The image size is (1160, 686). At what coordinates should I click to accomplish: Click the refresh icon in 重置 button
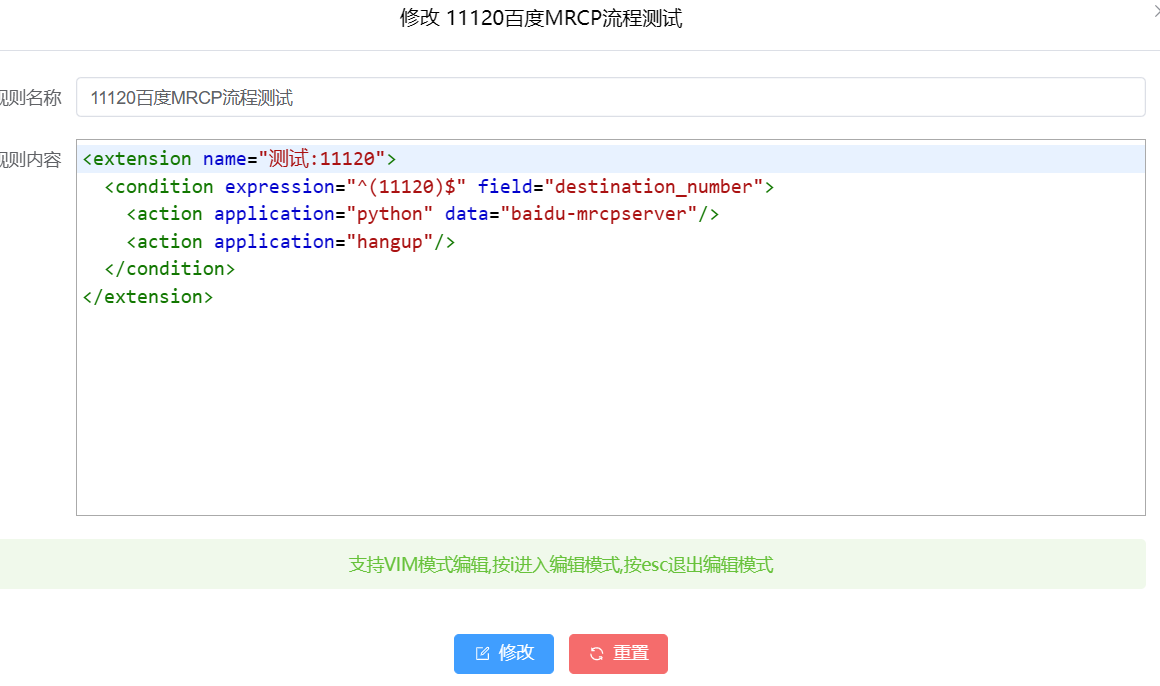pyautogui.click(x=596, y=653)
